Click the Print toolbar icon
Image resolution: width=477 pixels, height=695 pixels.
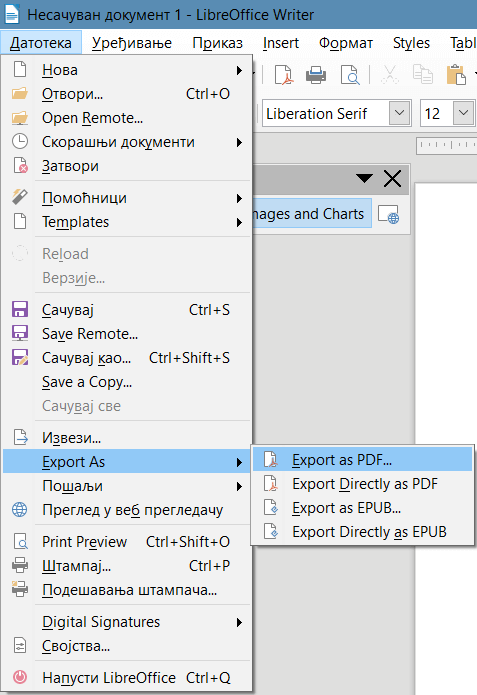(x=316, y=74)
